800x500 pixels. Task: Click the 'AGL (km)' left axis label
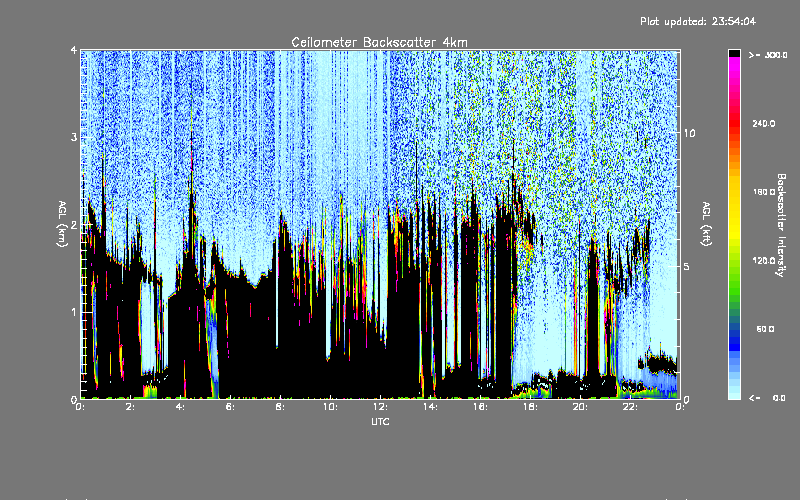click(x=62, y=224)
